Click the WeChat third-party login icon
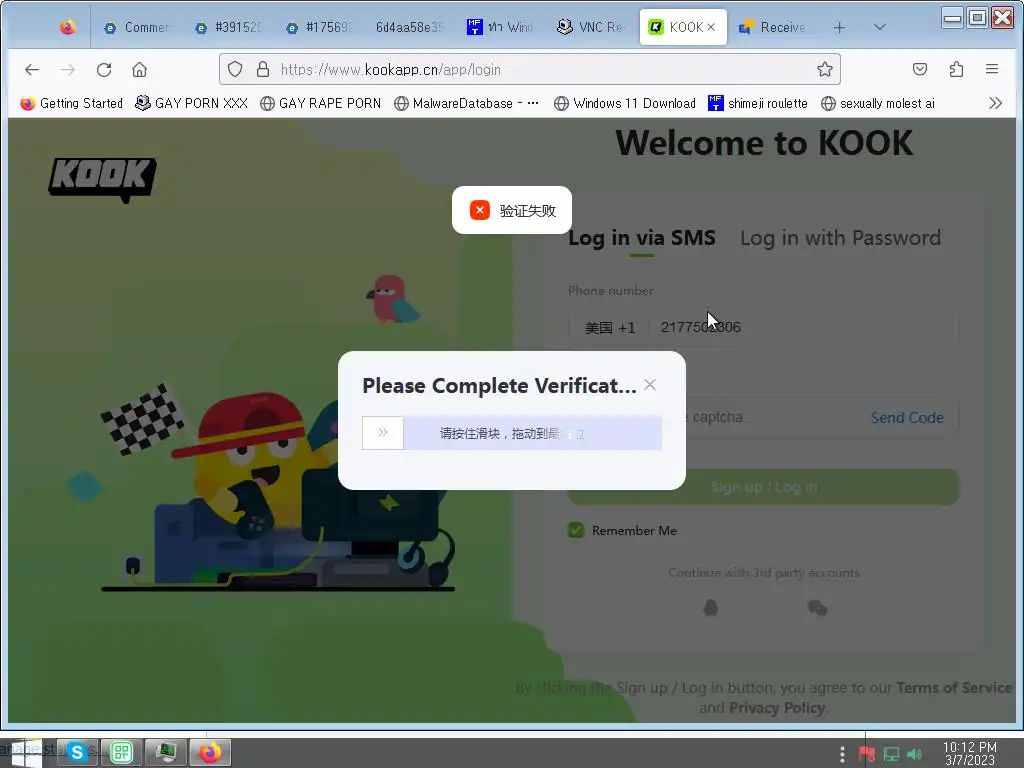 (817, 608)
